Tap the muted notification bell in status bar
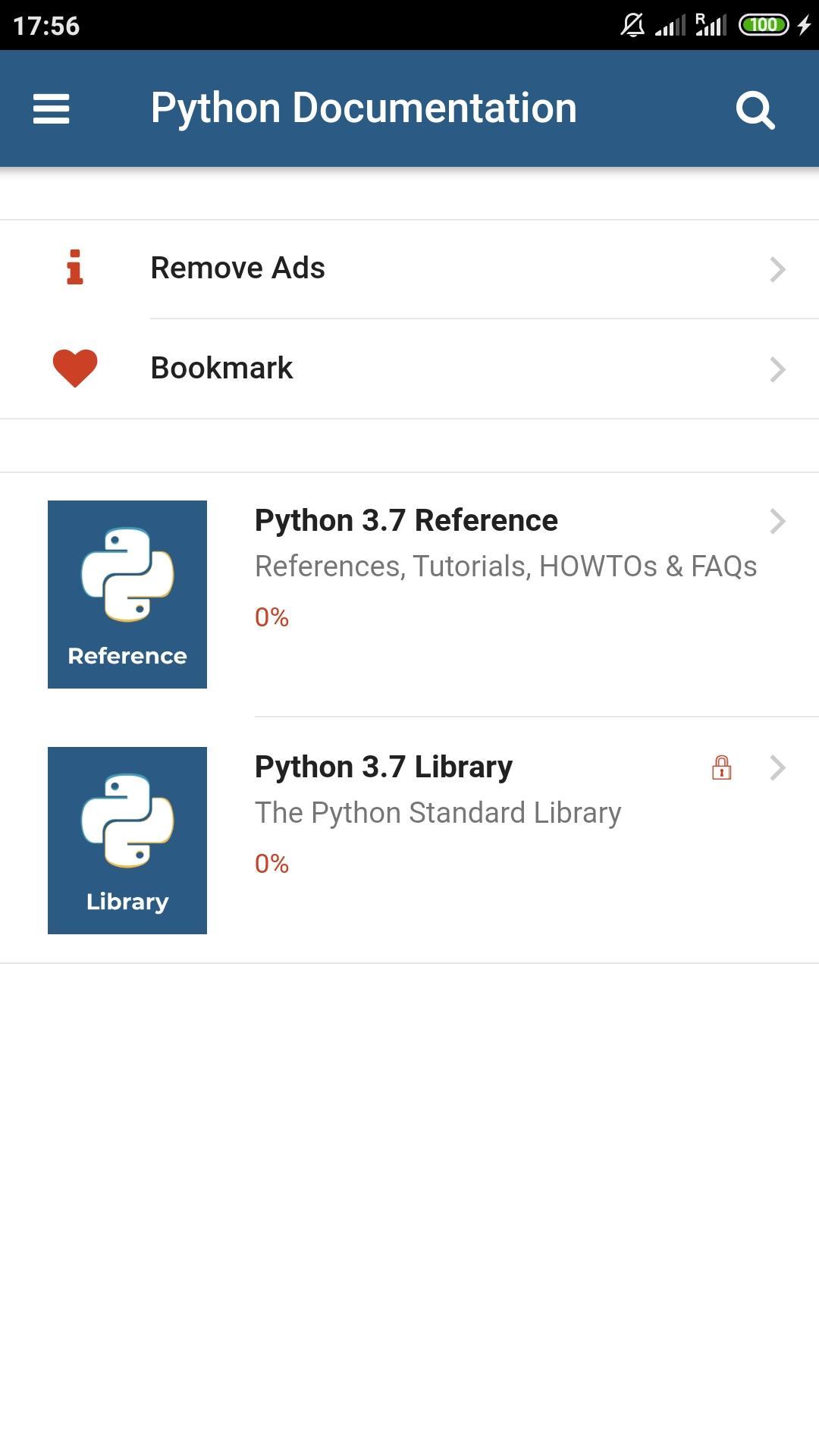The height and width of the screenshot is (1456, 819). coord(633,25)
